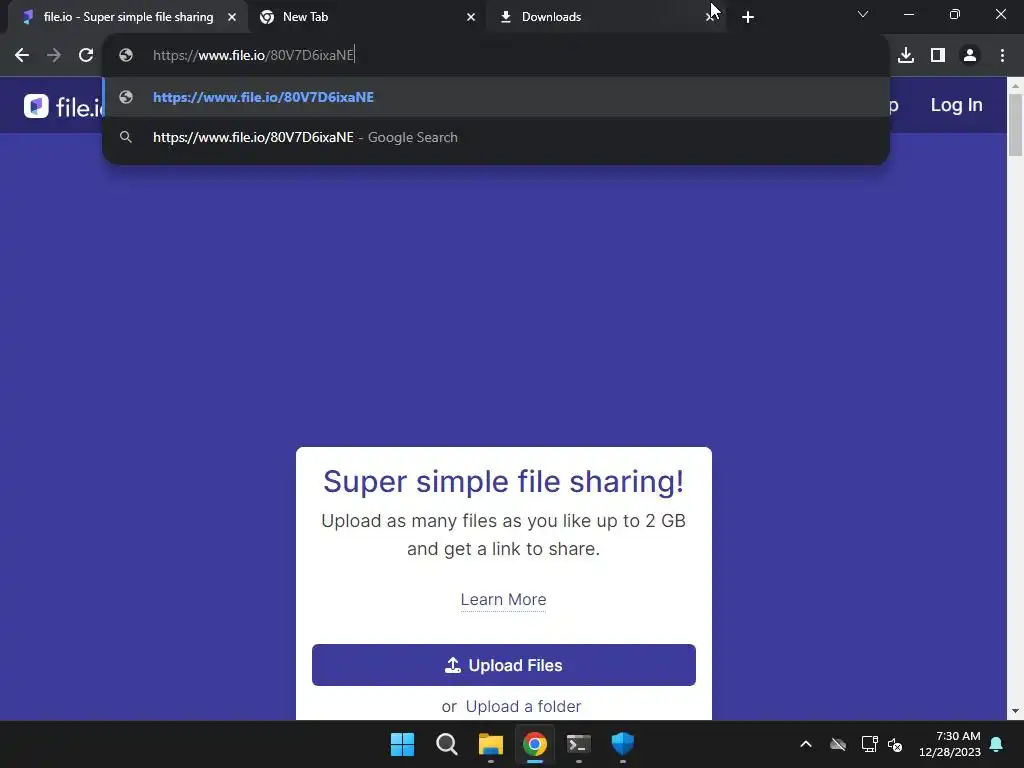Click the OneDrive cloud tray icon
Screen dimensions: 1024x768
point(838,744)
